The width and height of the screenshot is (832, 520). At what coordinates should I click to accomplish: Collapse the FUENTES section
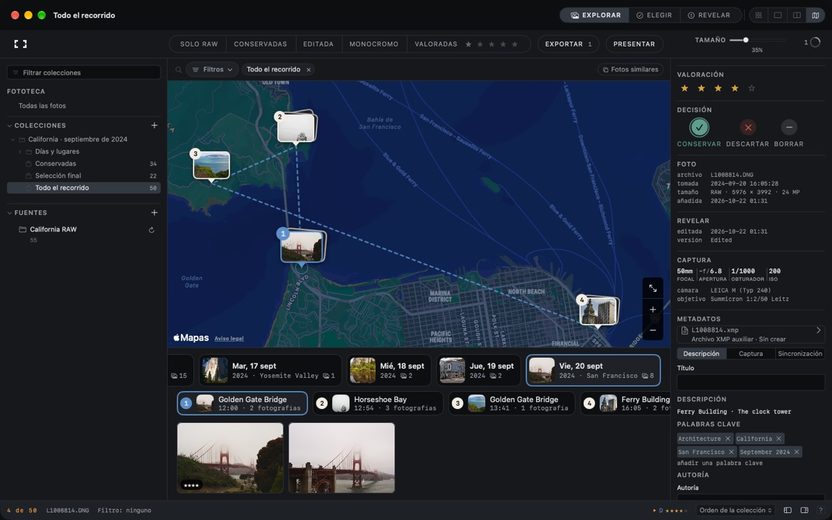tap(10, 213)
